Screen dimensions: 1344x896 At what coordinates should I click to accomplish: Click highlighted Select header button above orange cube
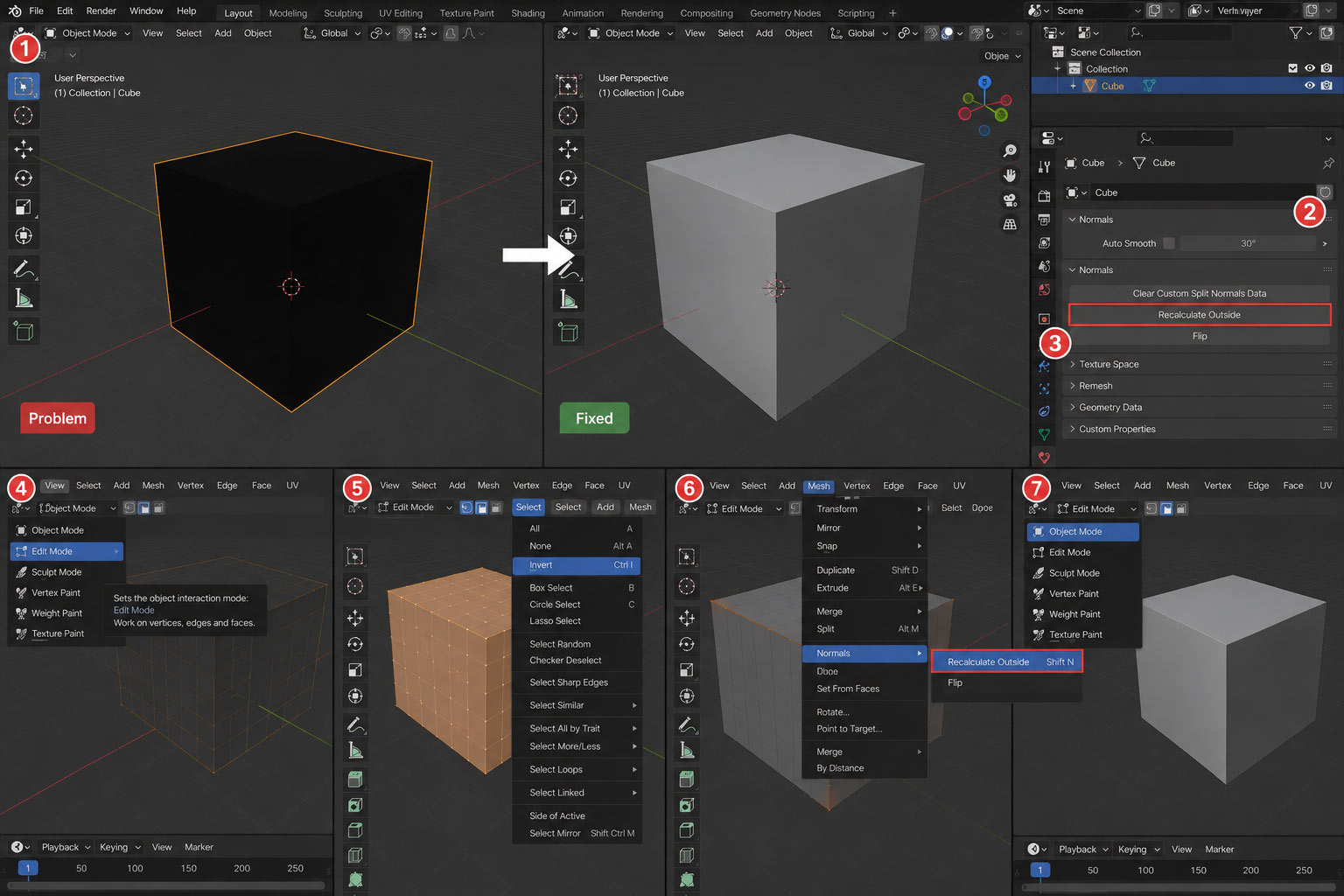(528, 507)
